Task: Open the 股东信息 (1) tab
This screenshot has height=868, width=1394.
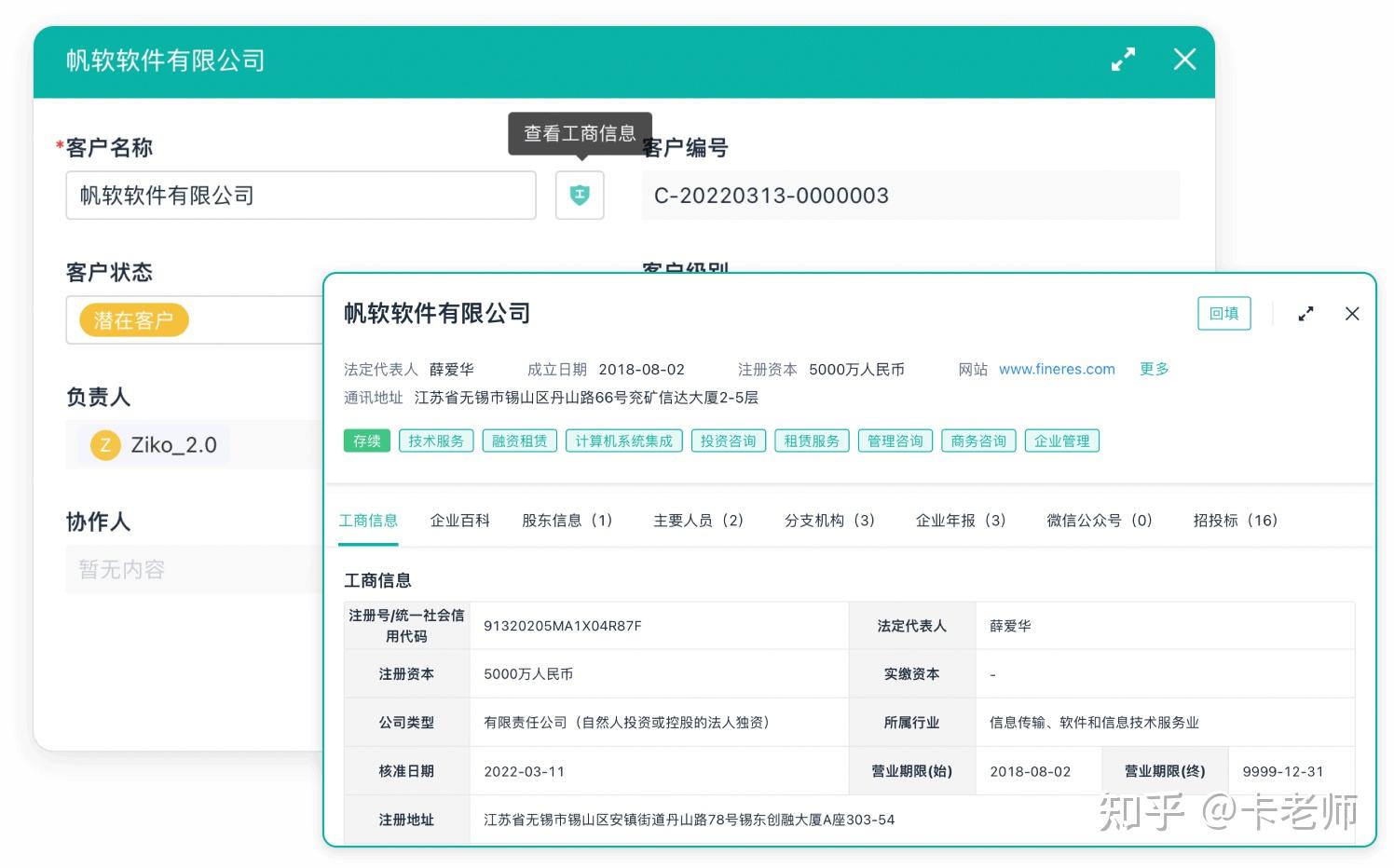Action: 567,520
